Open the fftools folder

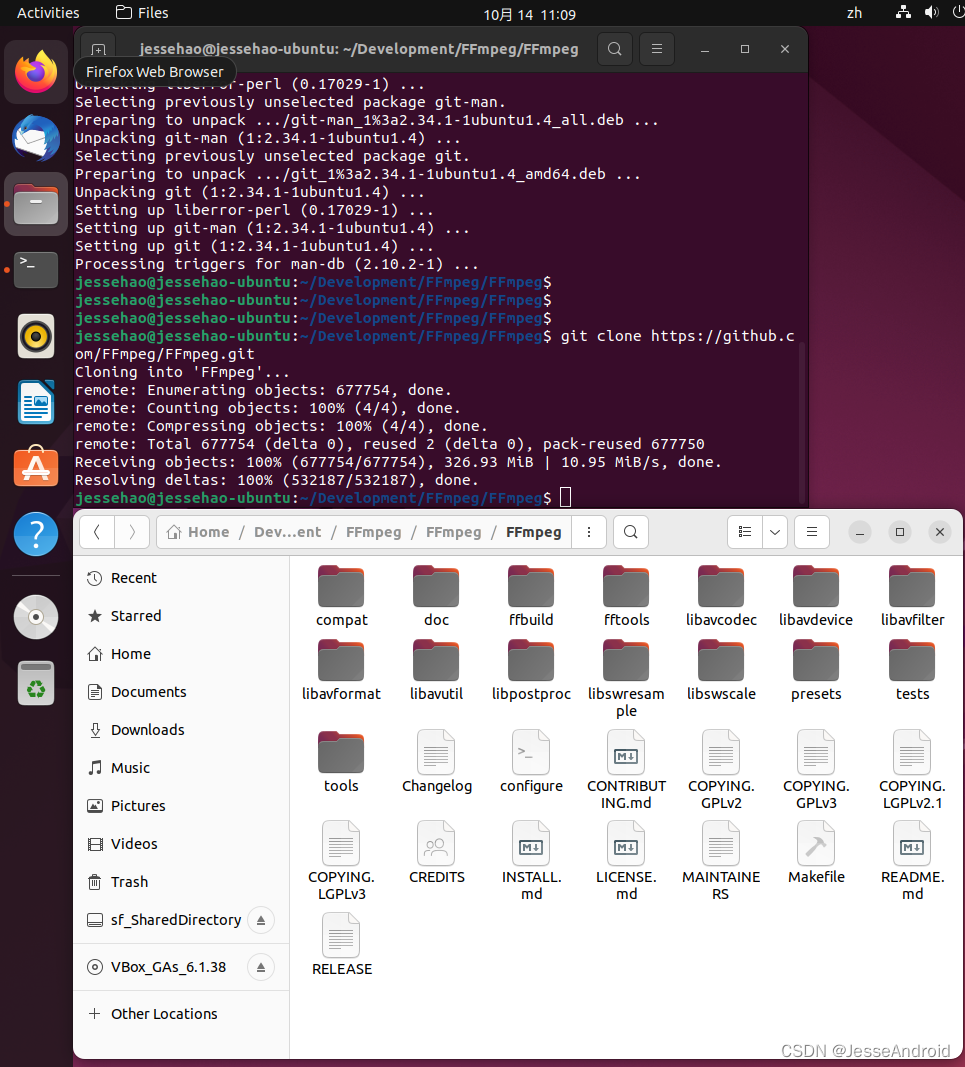626,596
